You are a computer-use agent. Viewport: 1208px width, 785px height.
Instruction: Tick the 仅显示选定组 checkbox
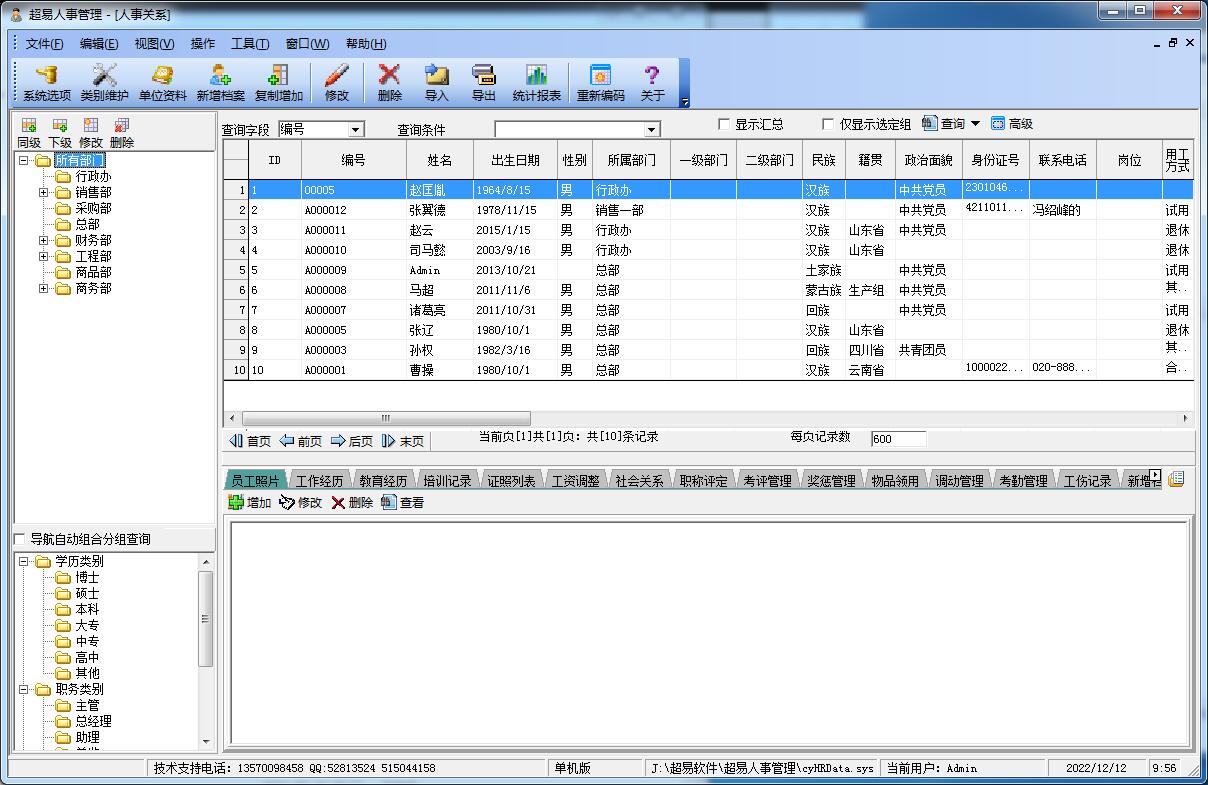827,124
